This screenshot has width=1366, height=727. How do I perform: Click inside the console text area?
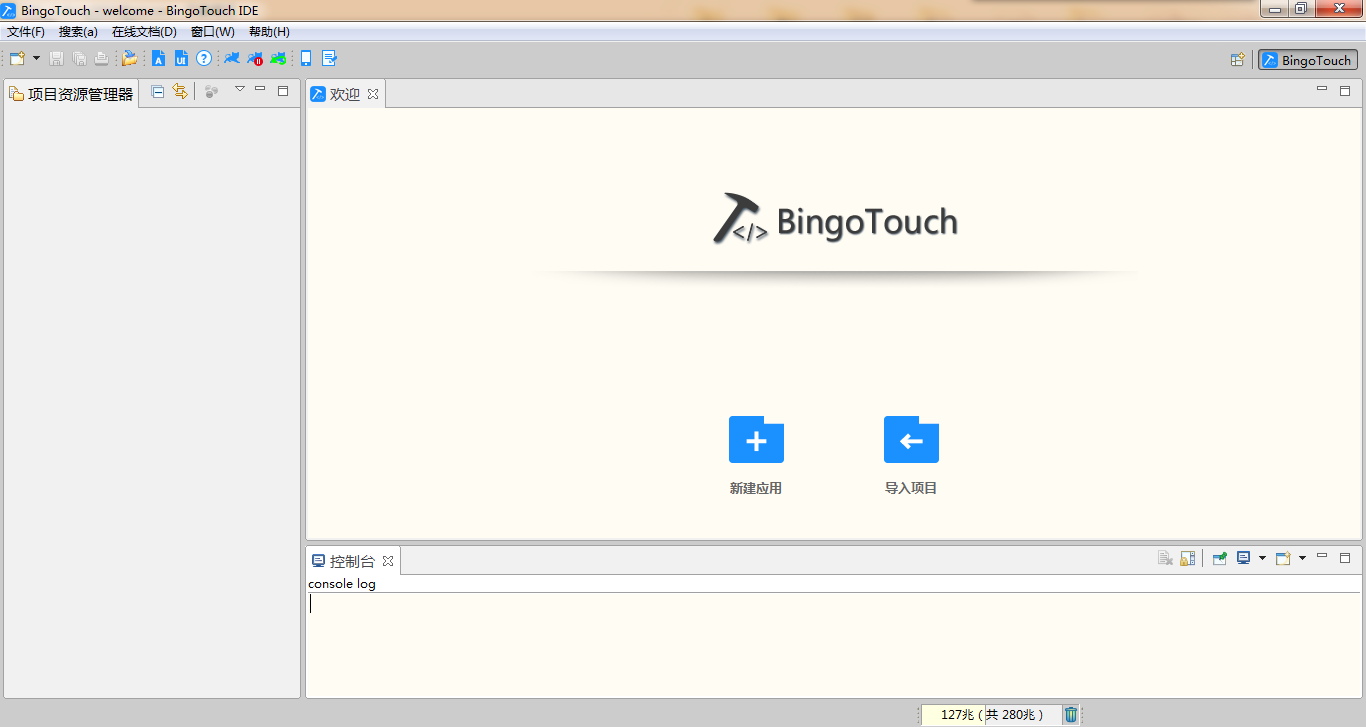pos(833,645)
